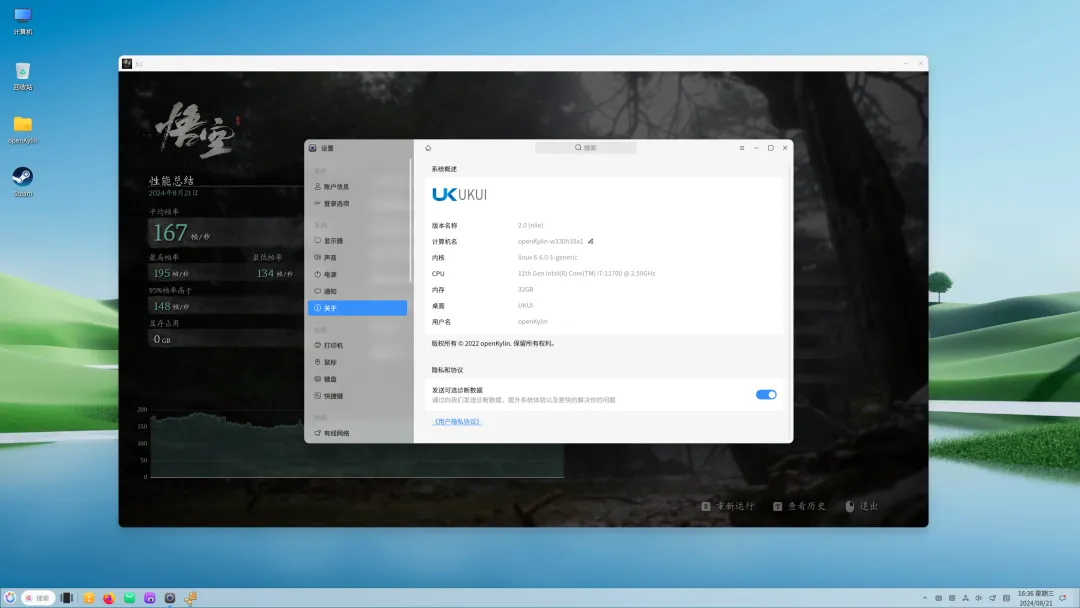
Task: Open the orange app icon on the taskbar
Action: click(x=89, y=598)
